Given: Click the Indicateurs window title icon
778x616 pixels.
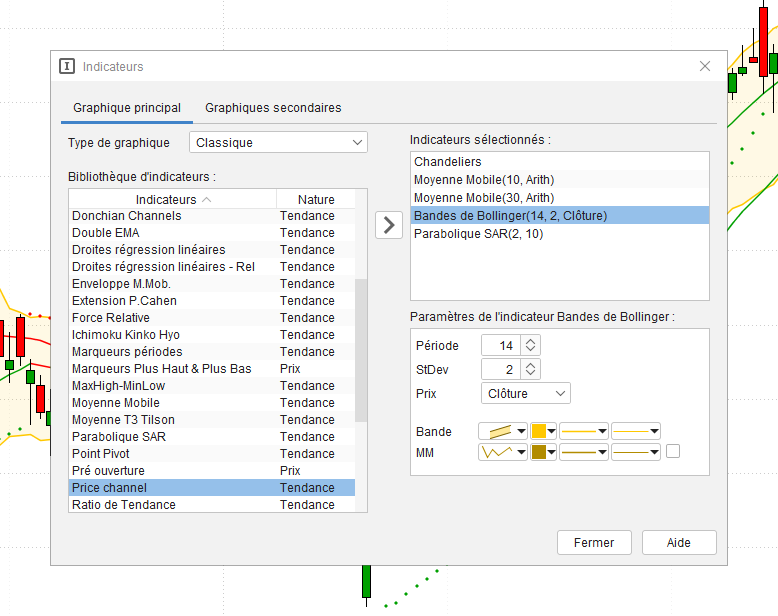Looking at the screenshot, I should 67,67.
